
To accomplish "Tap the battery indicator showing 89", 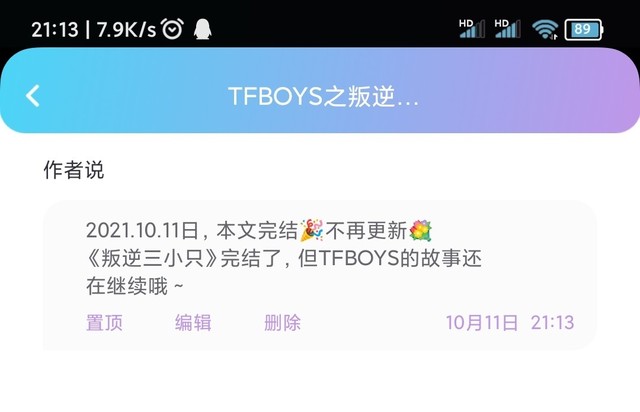I will coord(583,29).
